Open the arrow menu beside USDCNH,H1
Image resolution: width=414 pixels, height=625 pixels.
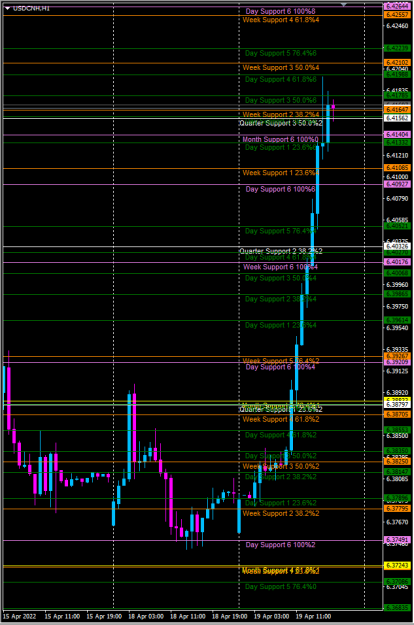(x=7, y=8)
